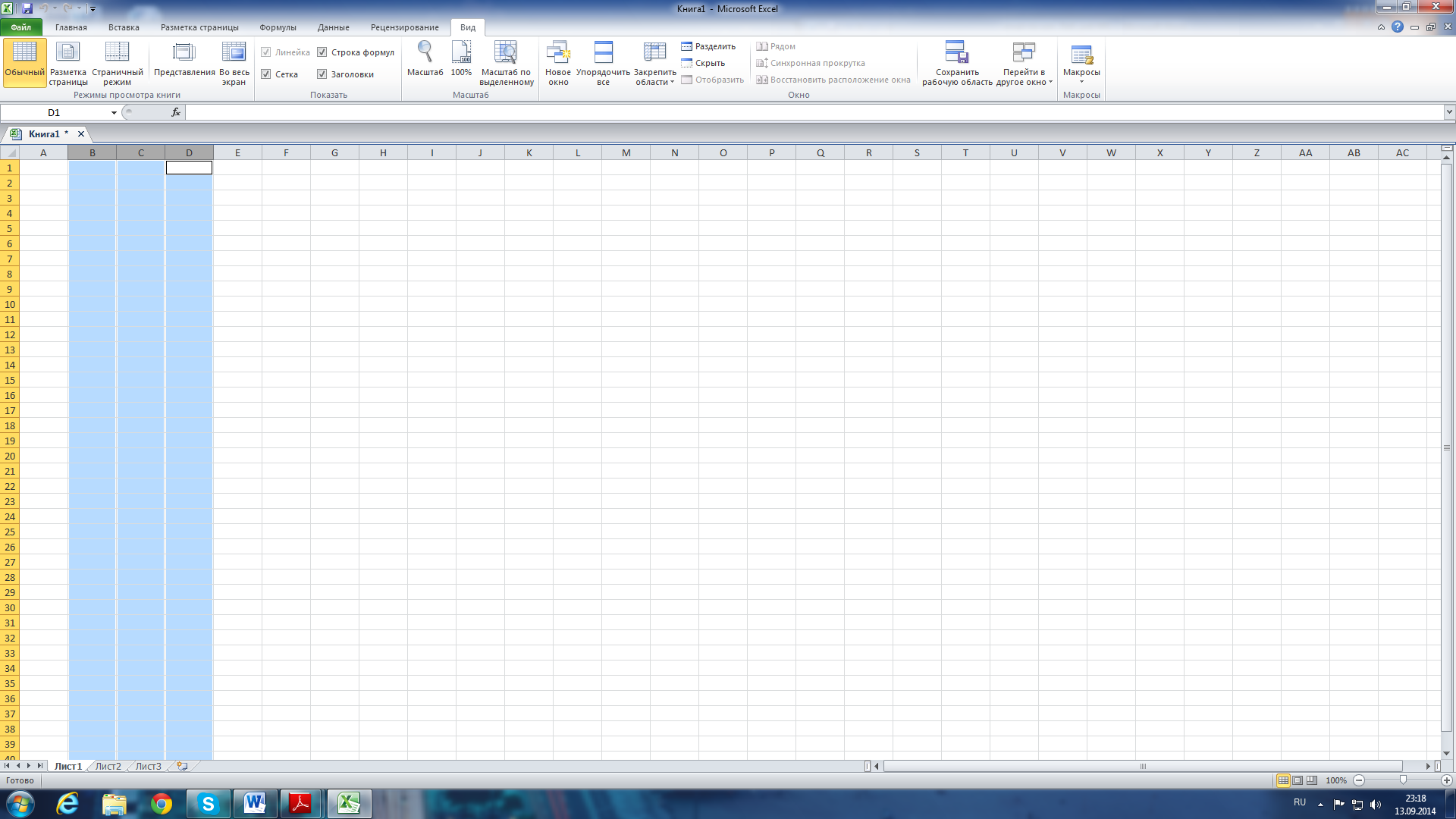Image resolution: width=1456 pixels, height=819 pixels.
Task: Toggle Строка формул checkbox
Action: [322, 52]
